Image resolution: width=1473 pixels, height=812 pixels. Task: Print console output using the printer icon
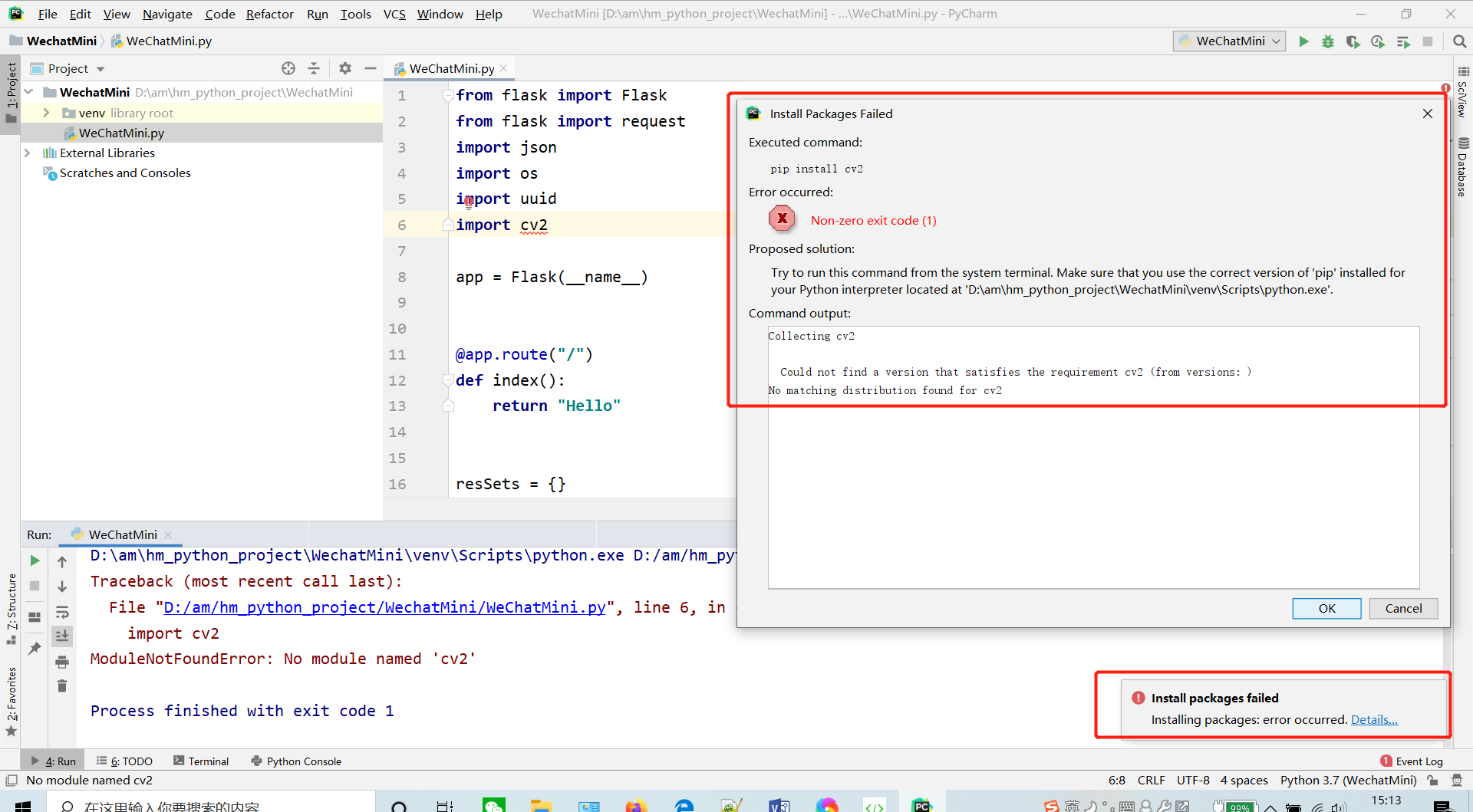(x=62, y=662)
